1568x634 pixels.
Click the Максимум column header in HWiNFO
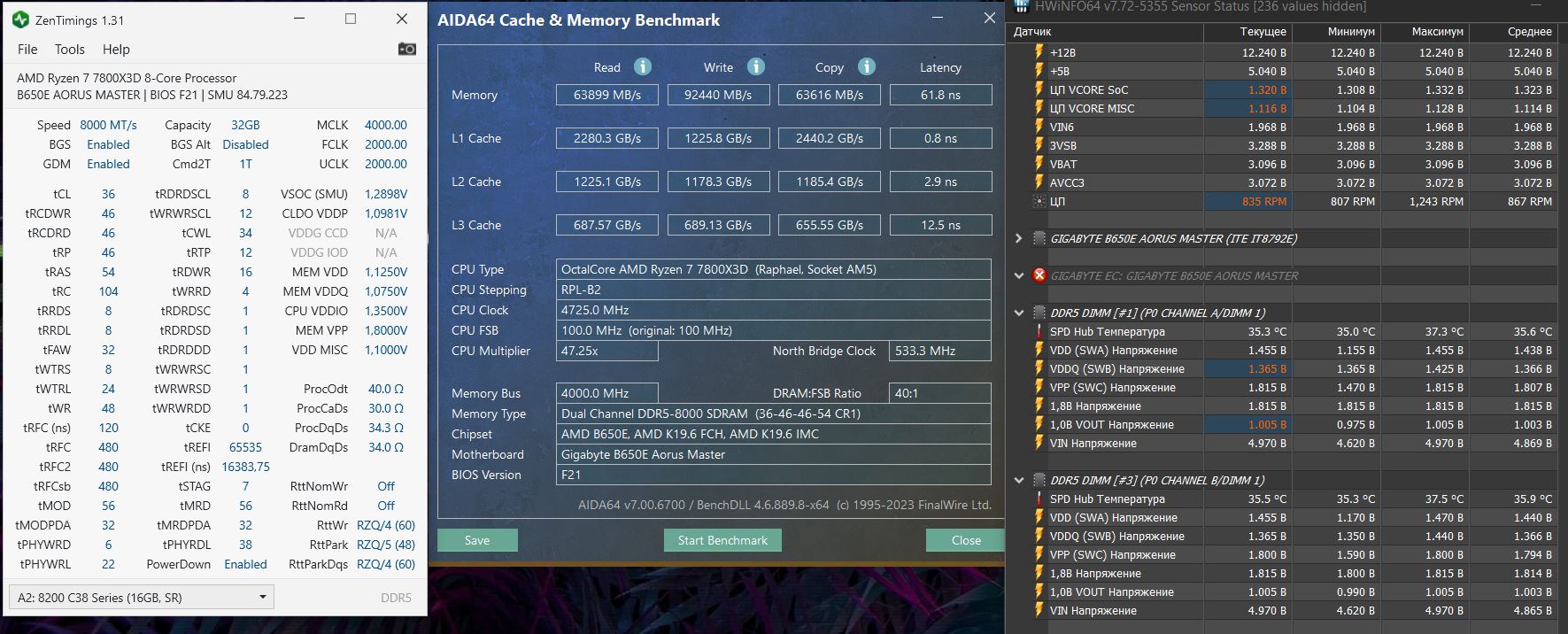tap(1425, 31)
